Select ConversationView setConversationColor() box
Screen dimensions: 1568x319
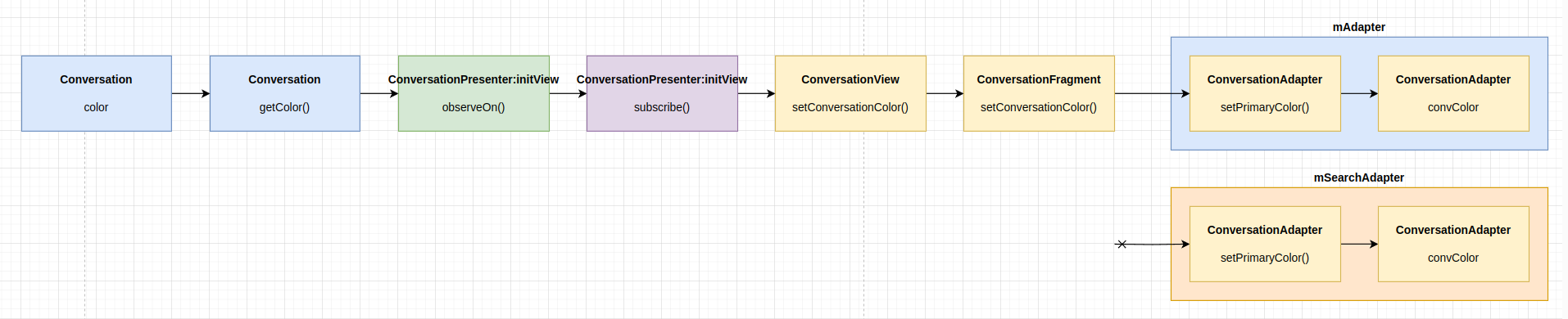pos(850,93)
